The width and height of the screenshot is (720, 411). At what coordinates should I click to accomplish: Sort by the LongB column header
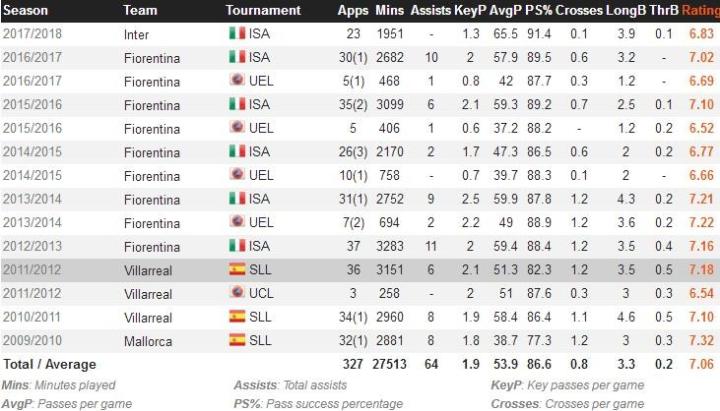pos(626,10)
